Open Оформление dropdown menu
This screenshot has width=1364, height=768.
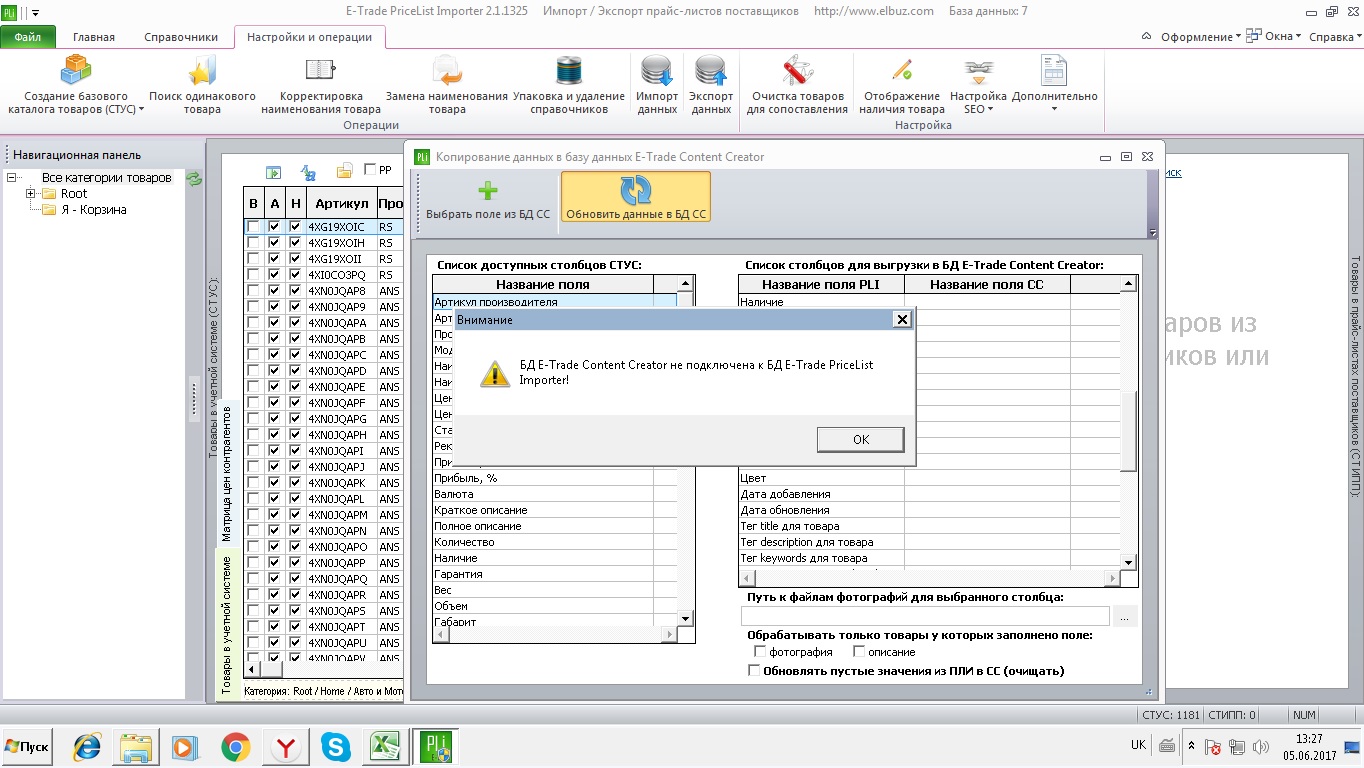tap(1200, 37)
